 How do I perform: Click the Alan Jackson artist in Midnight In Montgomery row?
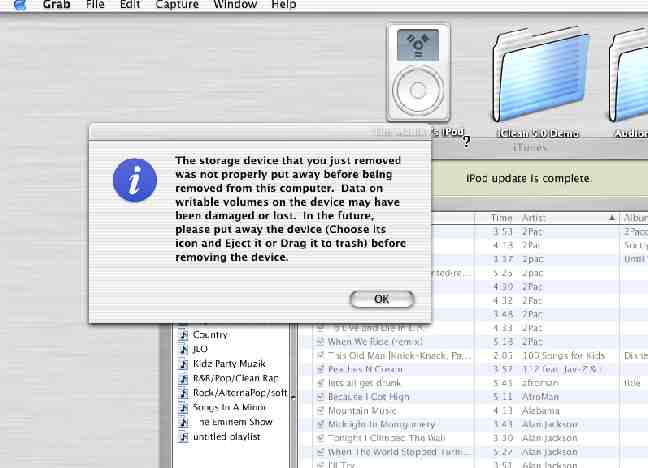tap(550, 424)
